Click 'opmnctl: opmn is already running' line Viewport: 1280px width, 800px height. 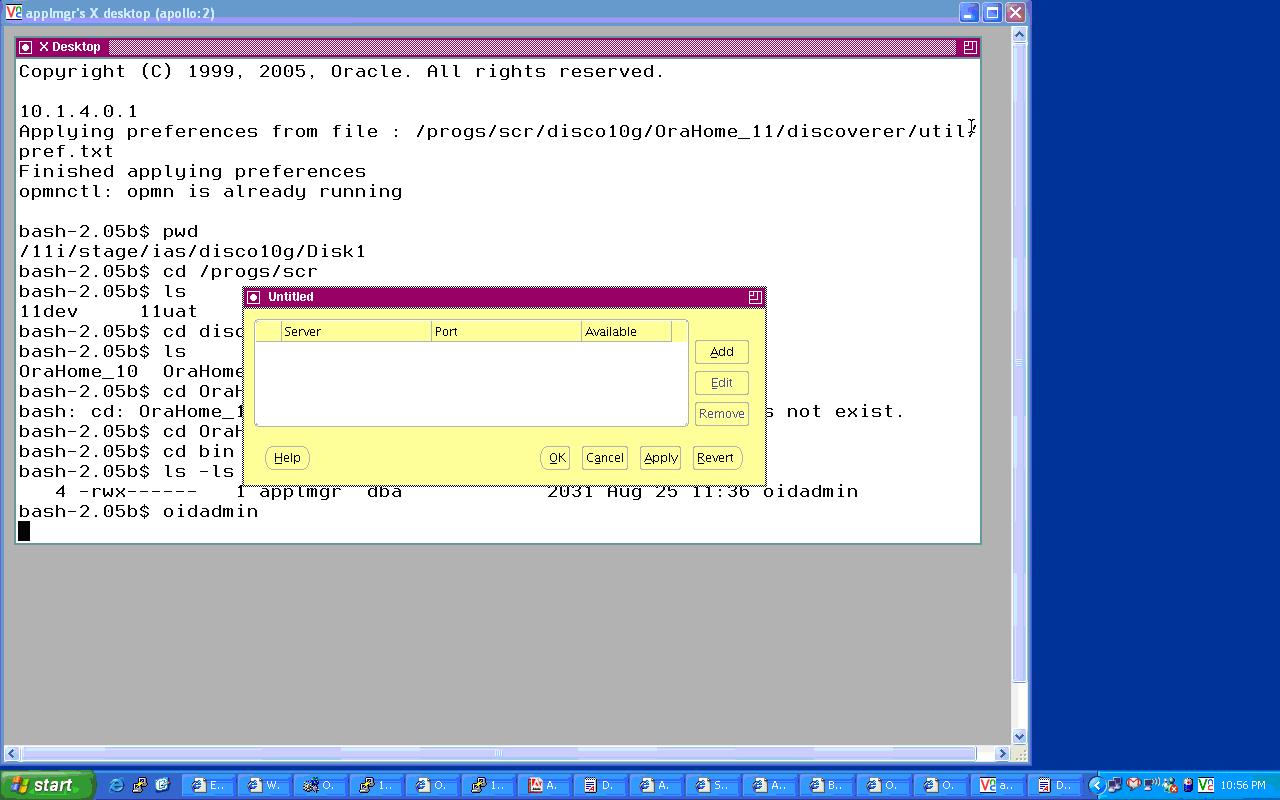(x=210, y=191)
